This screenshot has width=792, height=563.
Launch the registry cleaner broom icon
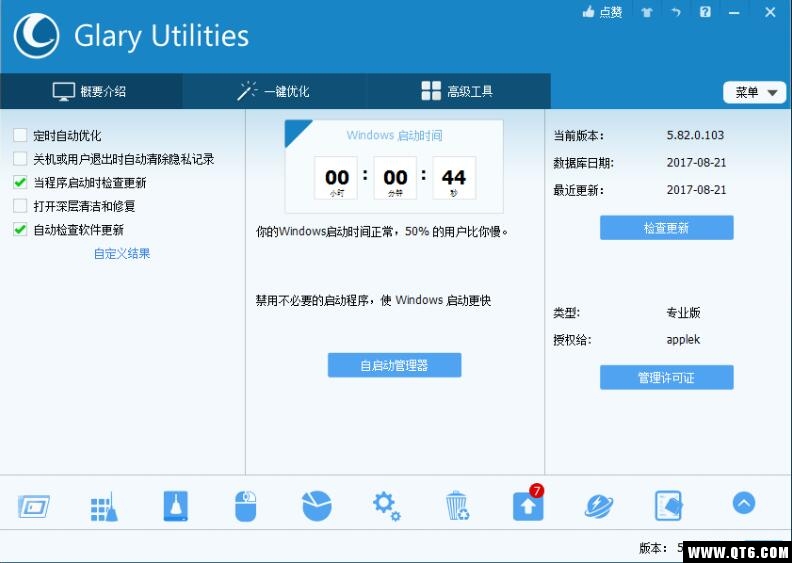pyautogui.click(x=104, y=506)
